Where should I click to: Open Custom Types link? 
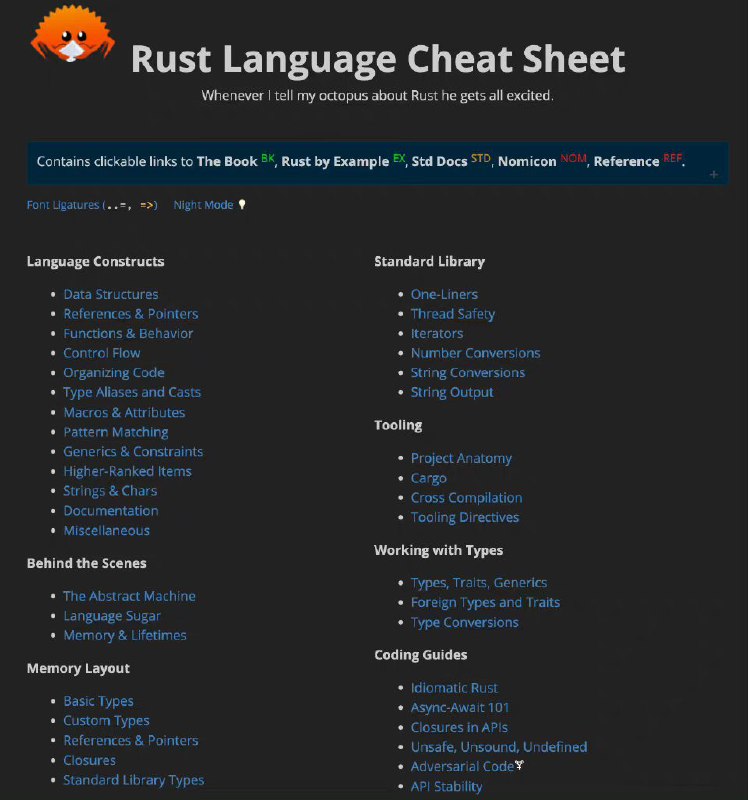107,720
